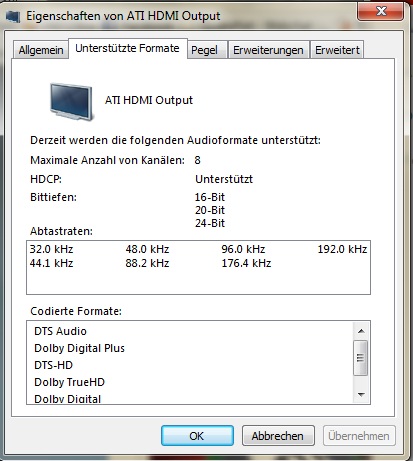The height and width of the screenshot is (461, 413).
Task: Select Dolby TrueHD in encoded formats
Action: [x=69, y=382]
